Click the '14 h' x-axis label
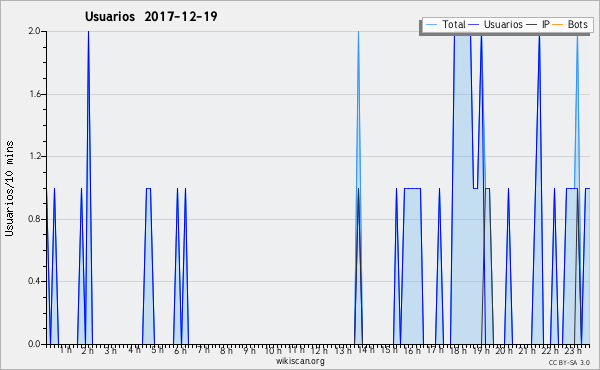 (x=366, y=349)
